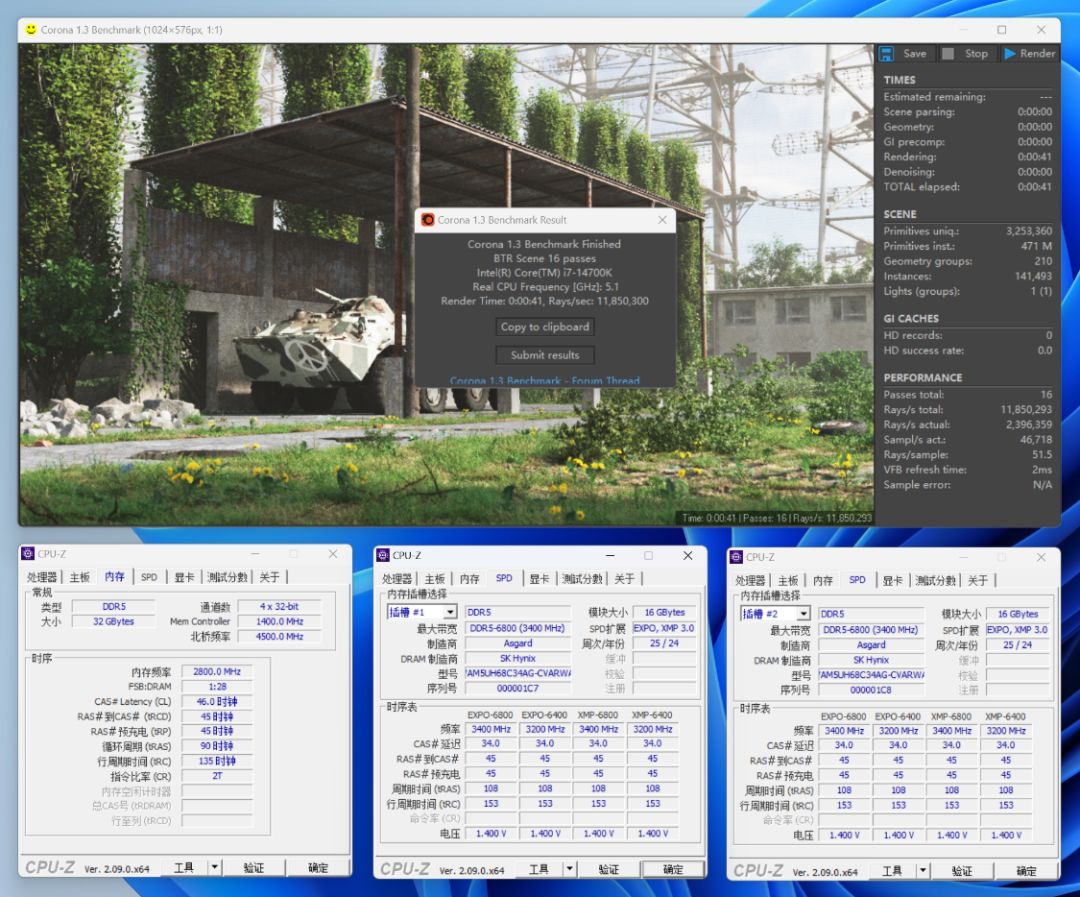Click TOTAL elapsed value 0:00:41

1035,187
